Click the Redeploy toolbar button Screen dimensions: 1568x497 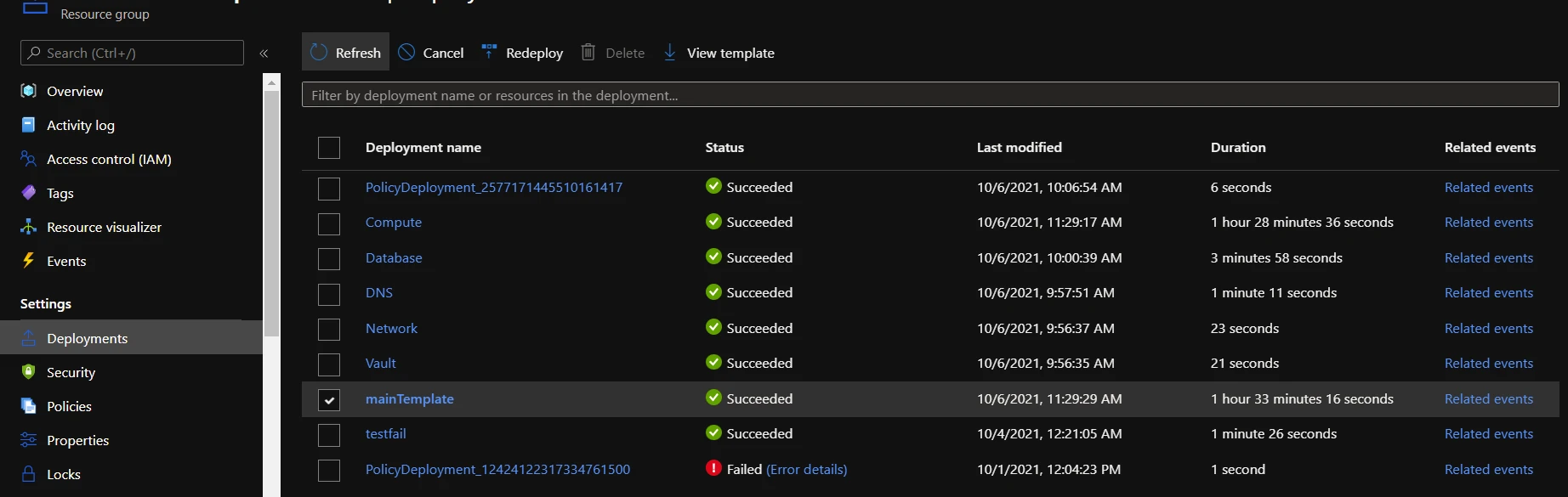click(x=522, y=53)
